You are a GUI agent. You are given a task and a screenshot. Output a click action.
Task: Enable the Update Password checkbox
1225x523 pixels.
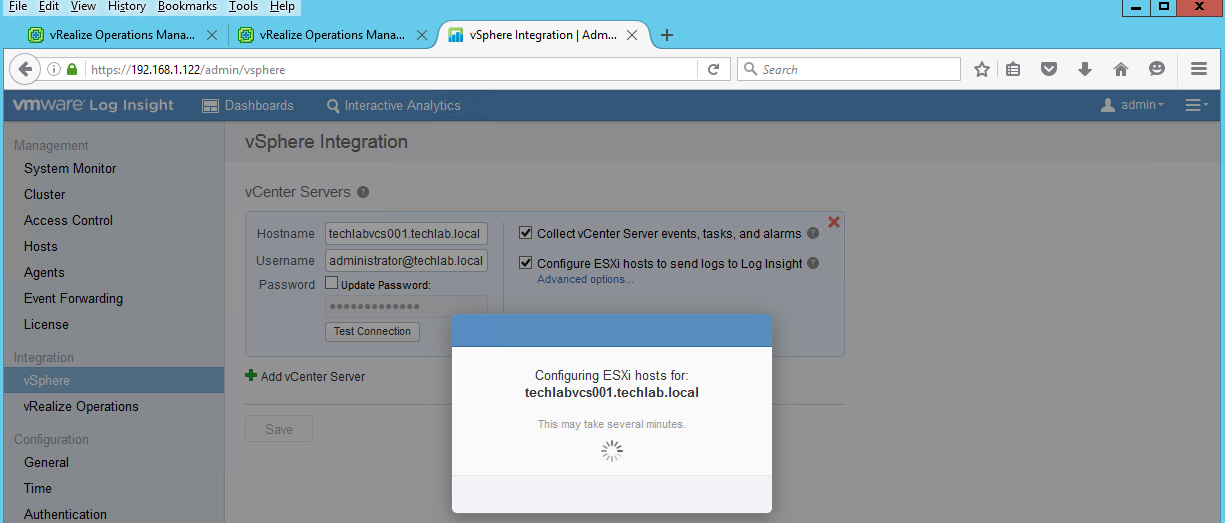point(332,283)
